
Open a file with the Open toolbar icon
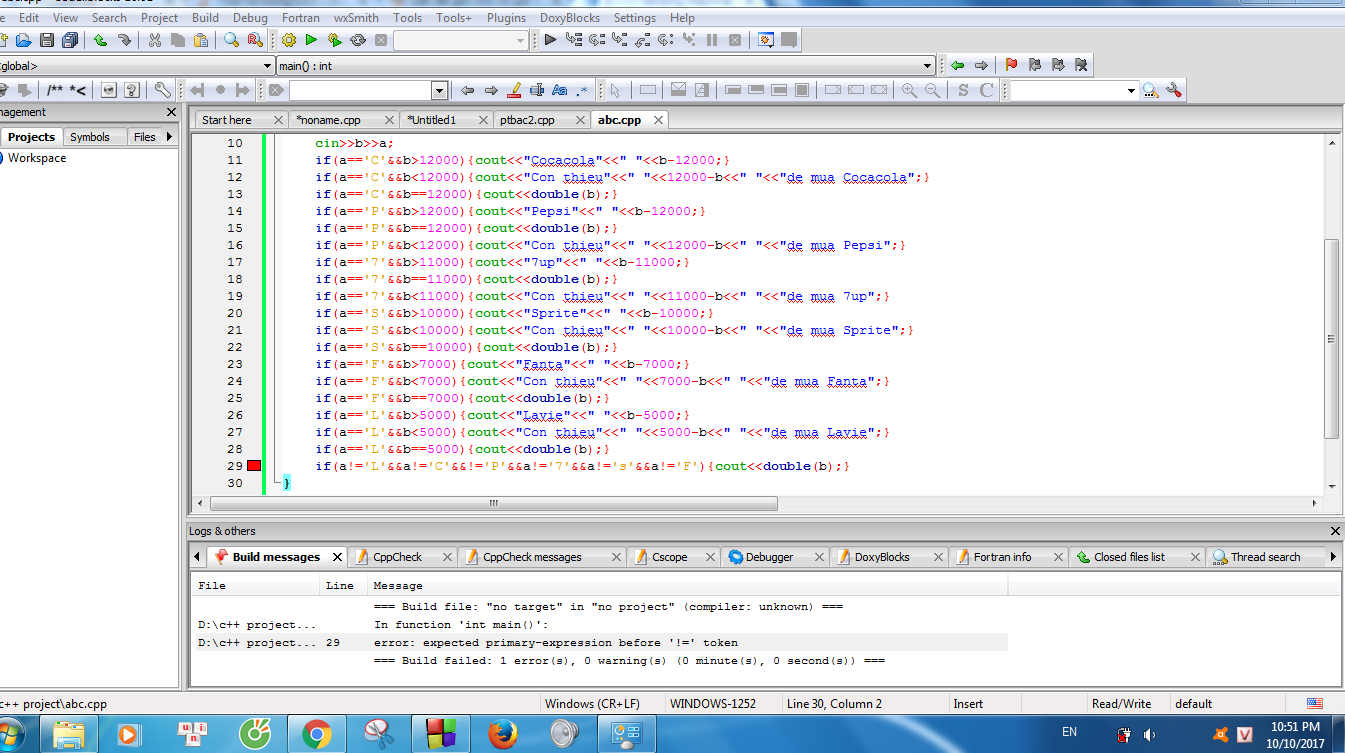click(23, 40)
